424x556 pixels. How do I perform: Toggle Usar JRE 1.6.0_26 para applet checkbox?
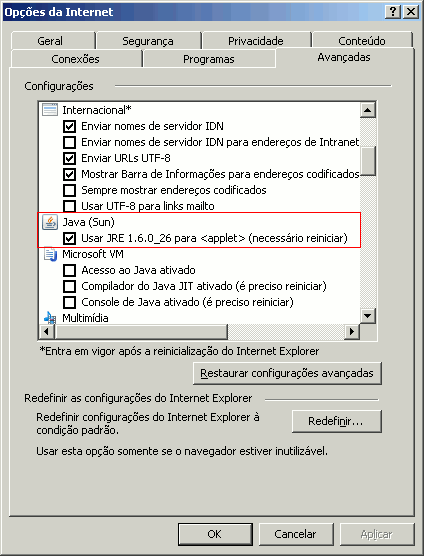click(x=69, y=238)
